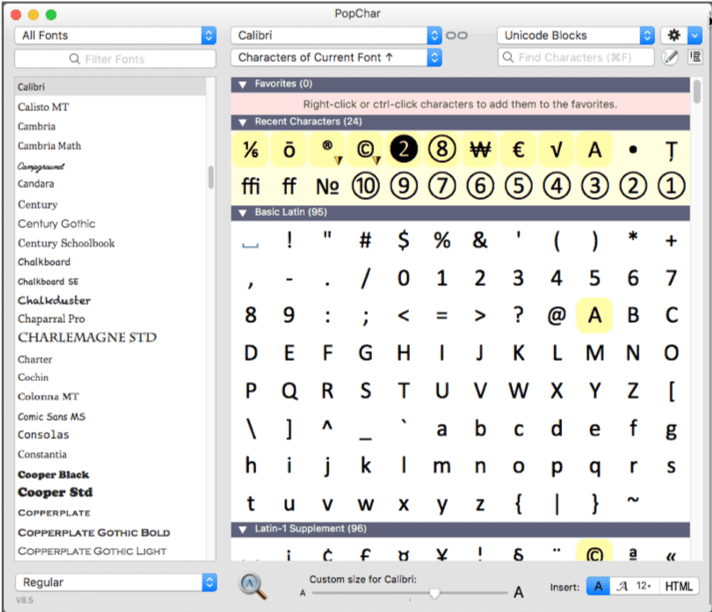Click the digit 7 in Basic Latin

[671, 278]
